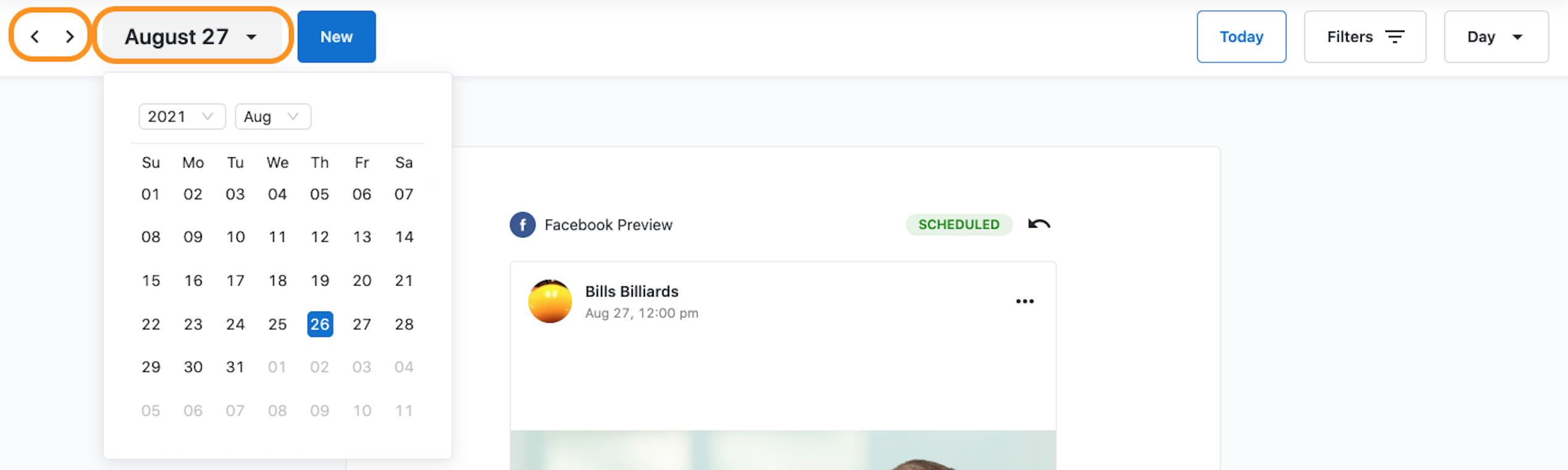This screenshot has width=1568, height=470.
Task: Select August 27 in the calendar
Action: coord(362,324)
